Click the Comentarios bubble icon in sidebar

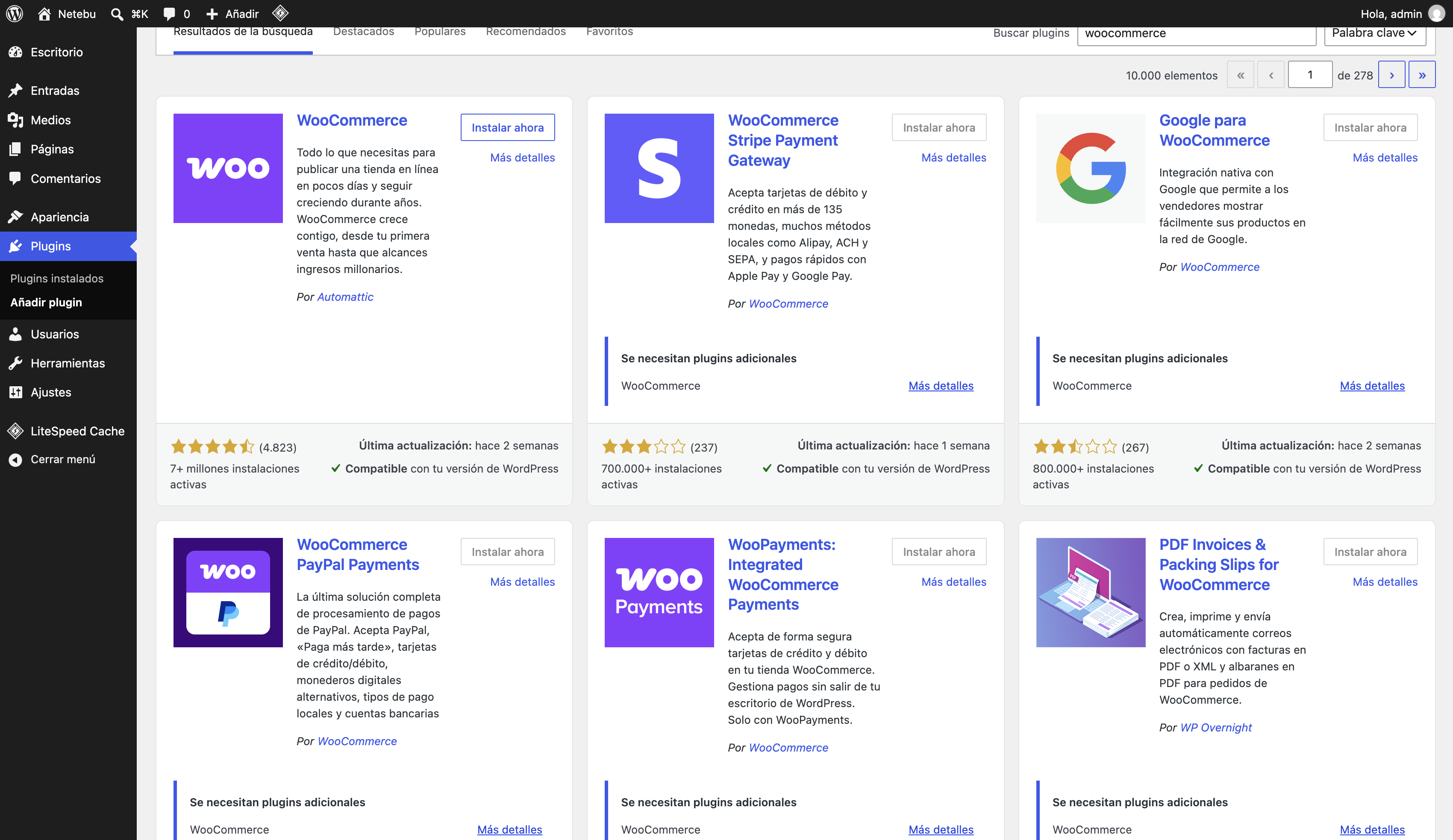click(x=15, y=178)
